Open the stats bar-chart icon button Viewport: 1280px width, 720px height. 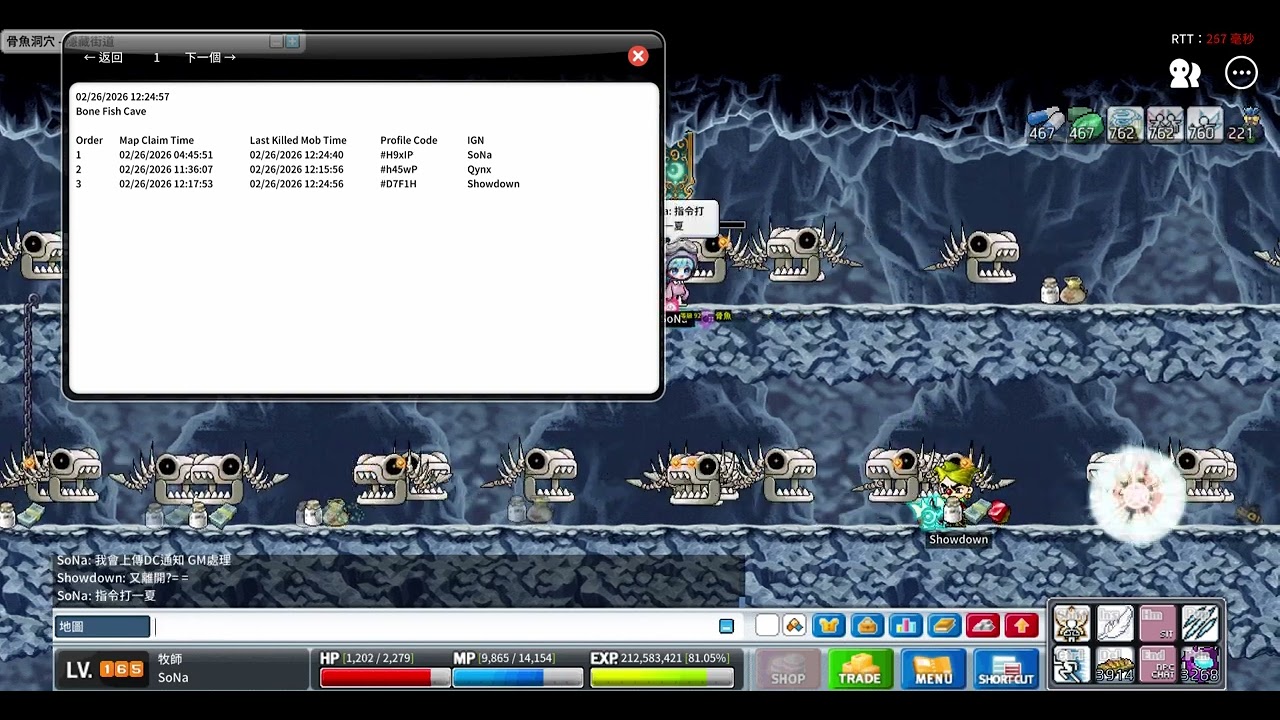905,626
